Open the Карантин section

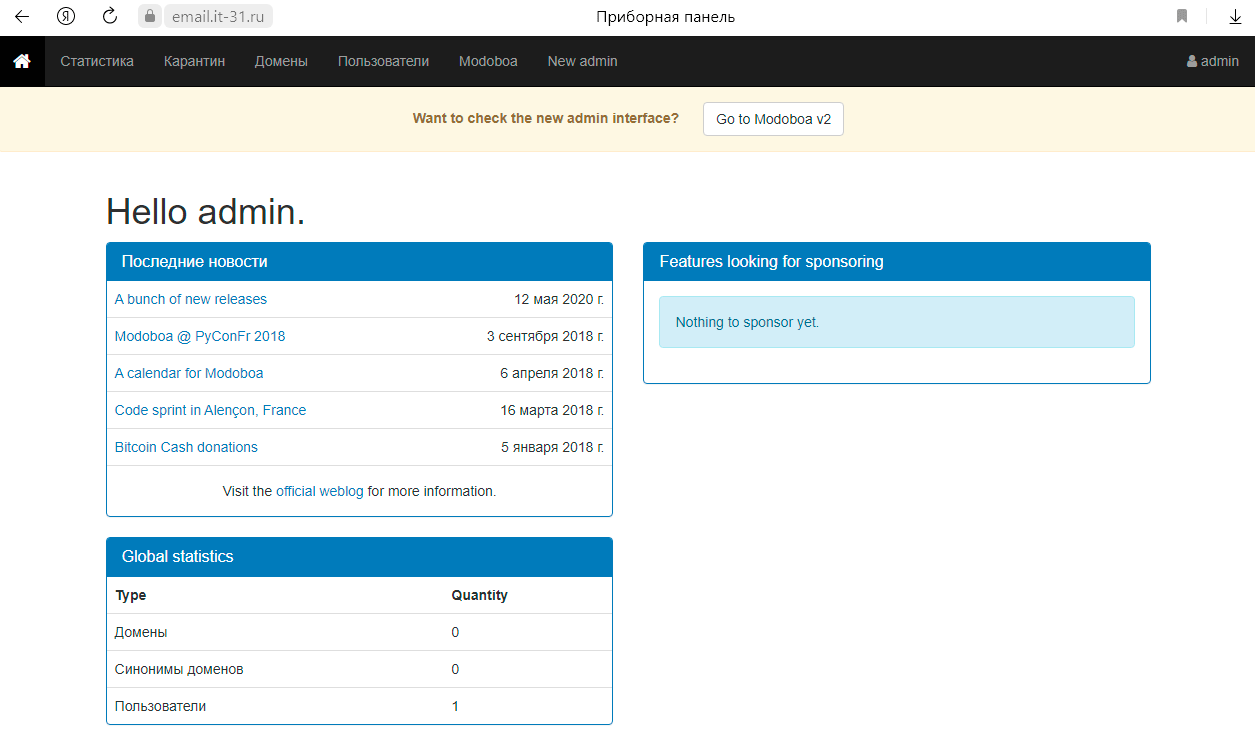194,61
